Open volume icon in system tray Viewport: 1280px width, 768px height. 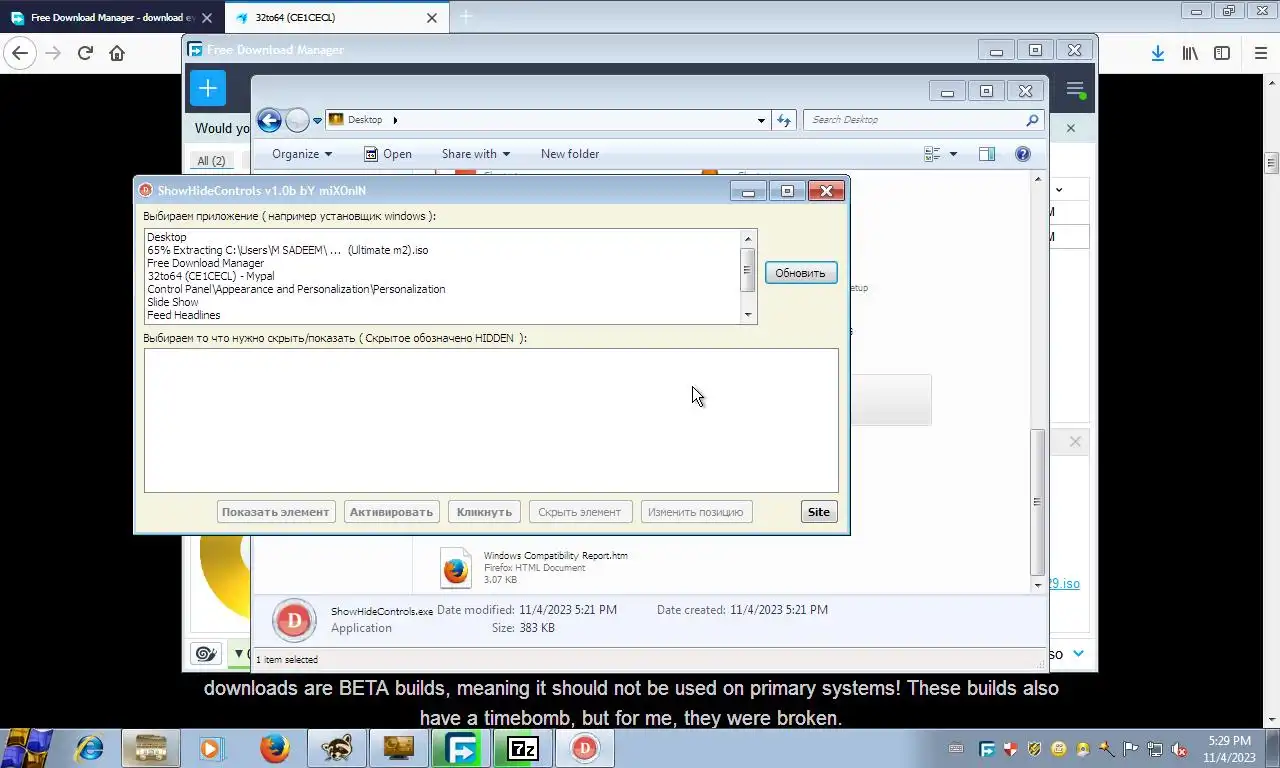[x=1179, y=748]
